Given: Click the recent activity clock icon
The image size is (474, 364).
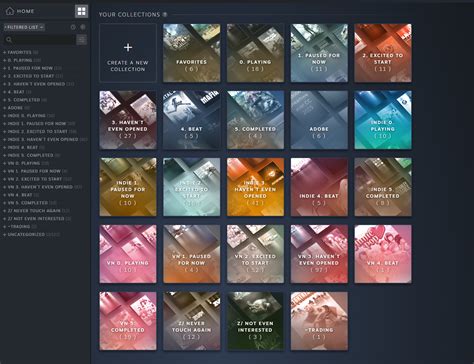Looking at the screenshot, I should click(x=73, y=27).
